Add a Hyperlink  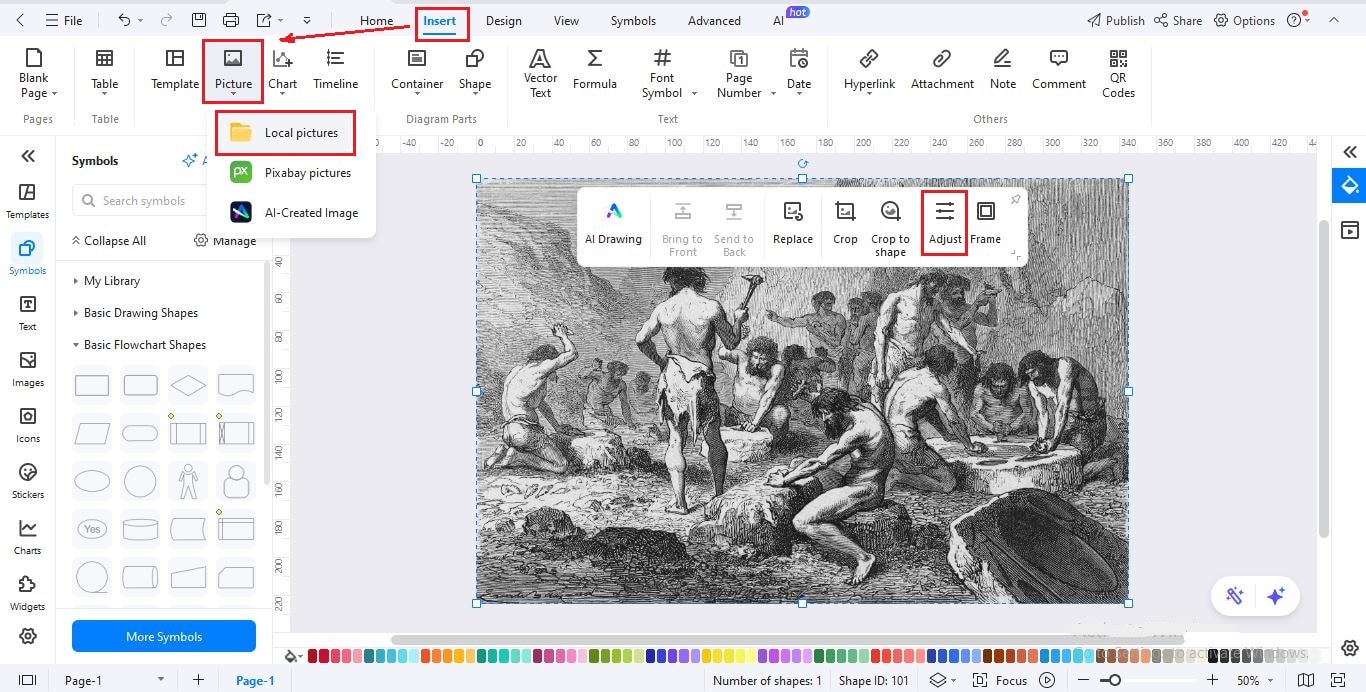point(869,70)
